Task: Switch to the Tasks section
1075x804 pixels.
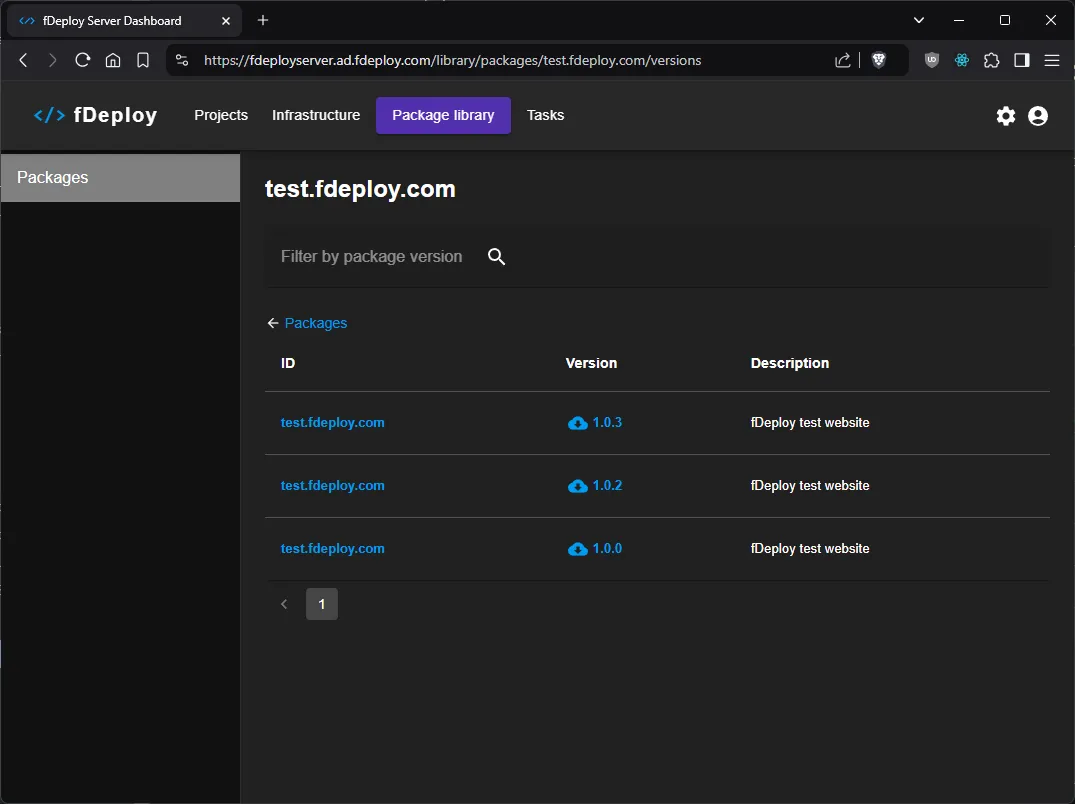Action: coord(545,114)
